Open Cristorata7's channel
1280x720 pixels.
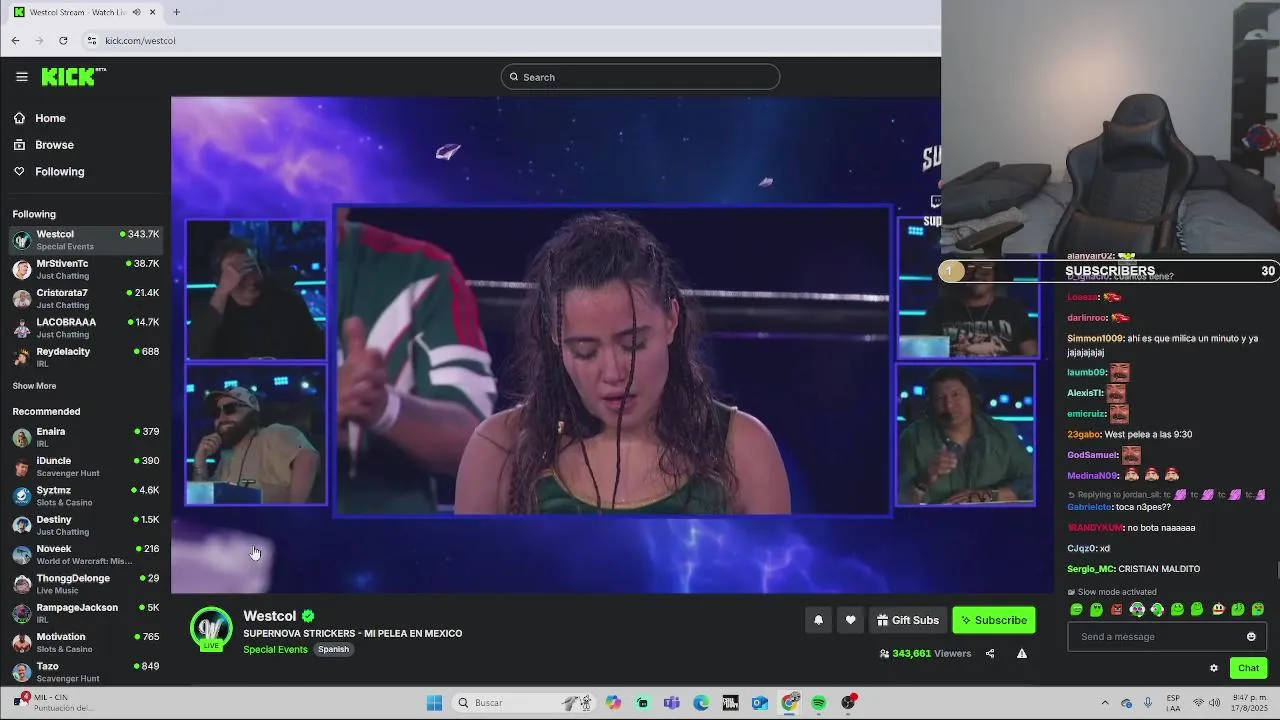click(85, 299)
